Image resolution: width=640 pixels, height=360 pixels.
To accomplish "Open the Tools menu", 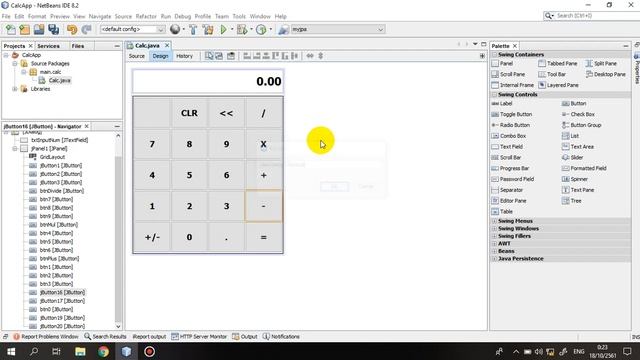I will (239, 16).
